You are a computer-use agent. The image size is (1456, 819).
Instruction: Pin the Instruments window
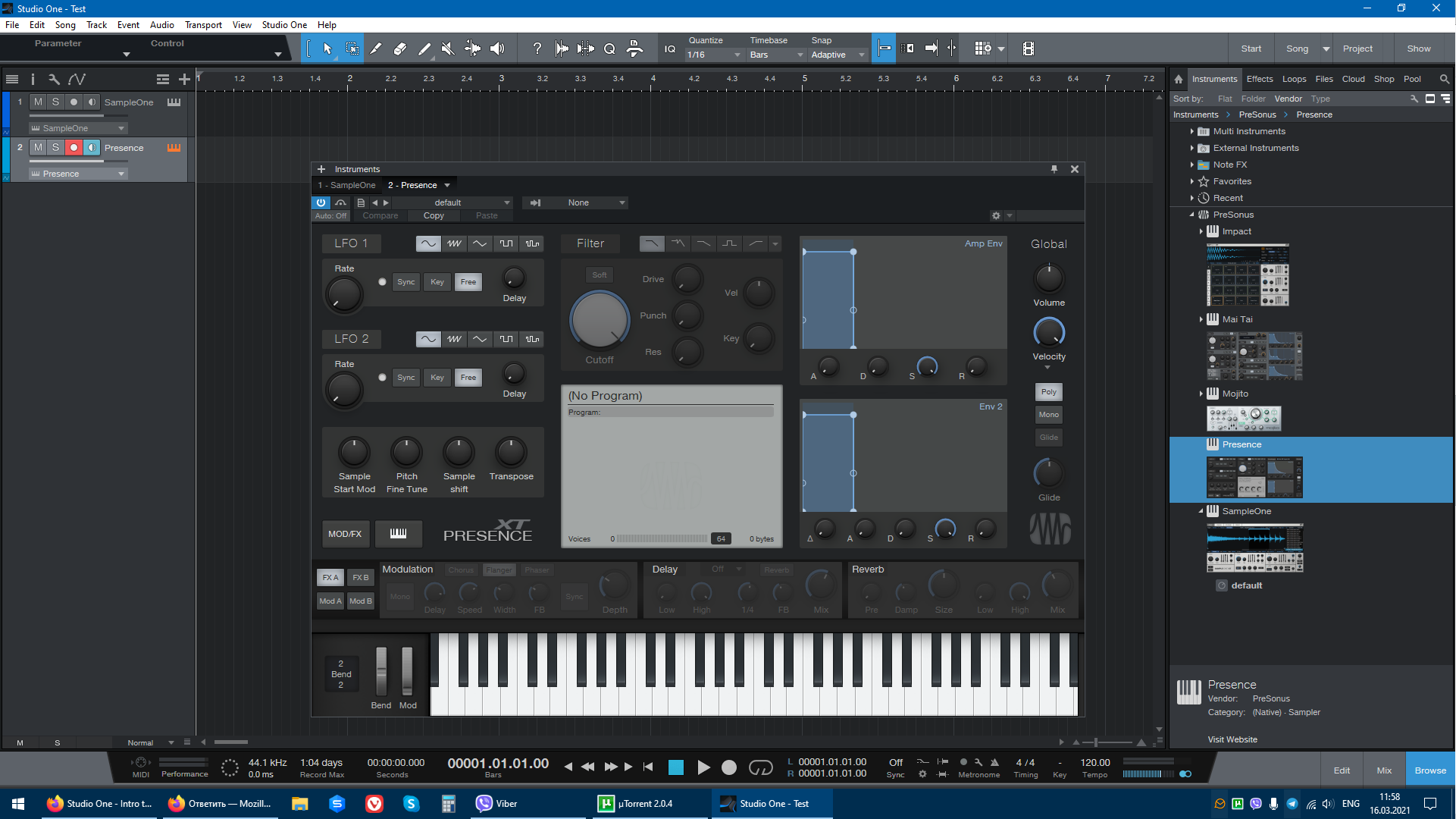tap(1054, 169)
